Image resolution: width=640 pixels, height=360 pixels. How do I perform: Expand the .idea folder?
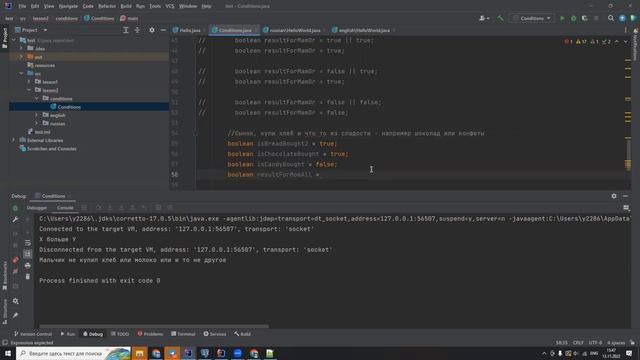click(21, 49)
